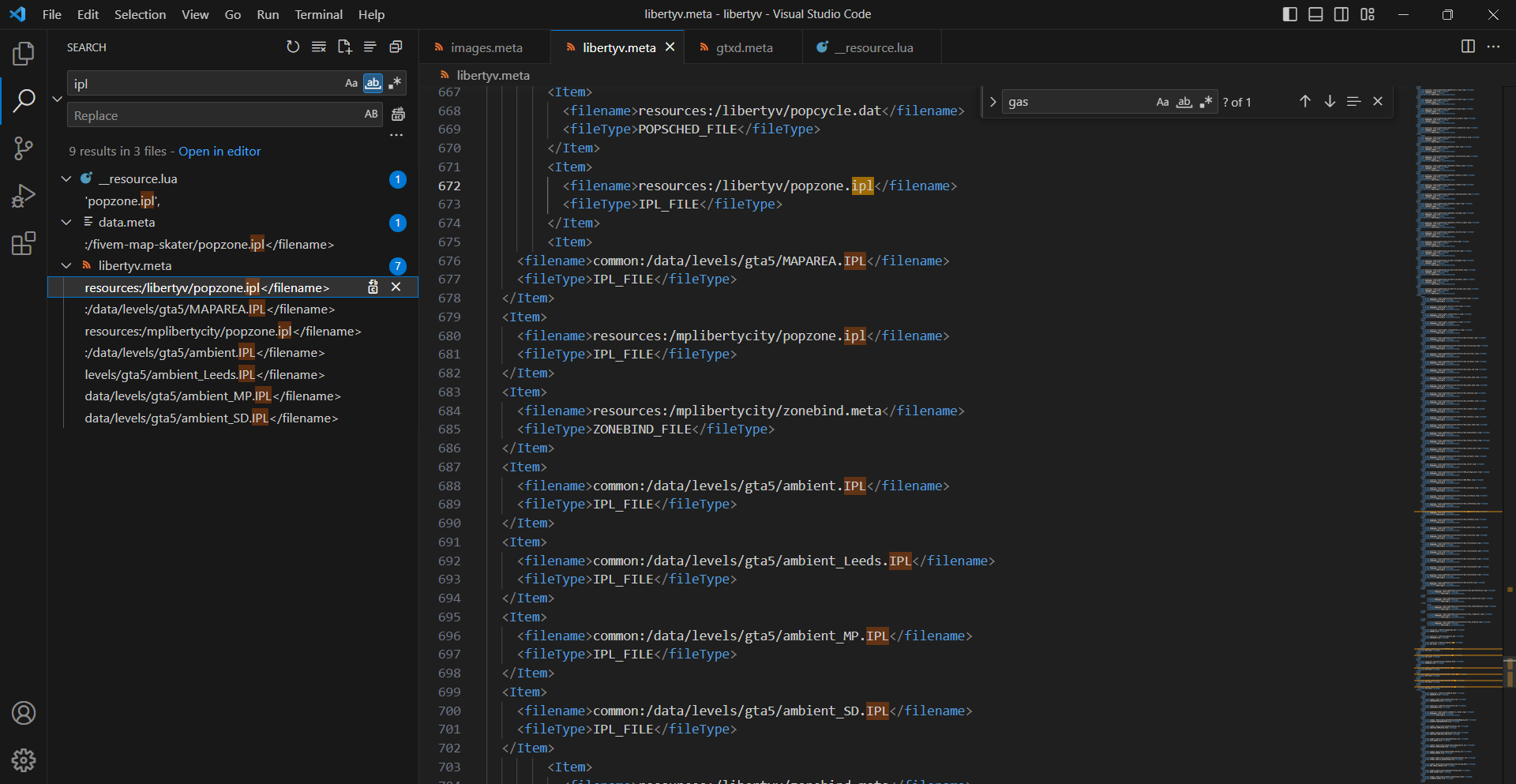Split the editor to the right
The height and width of the screenshot is (784, 1516).
[x=1468, y=47]
